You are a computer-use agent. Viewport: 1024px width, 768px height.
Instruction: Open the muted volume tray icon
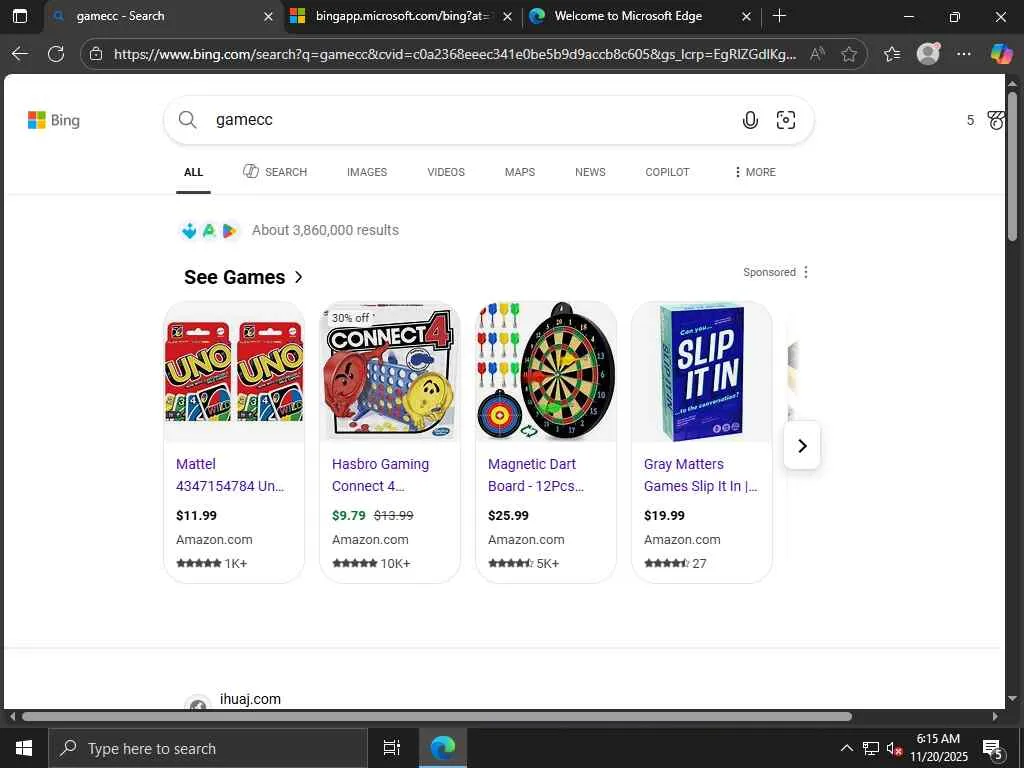pos(894,748)
